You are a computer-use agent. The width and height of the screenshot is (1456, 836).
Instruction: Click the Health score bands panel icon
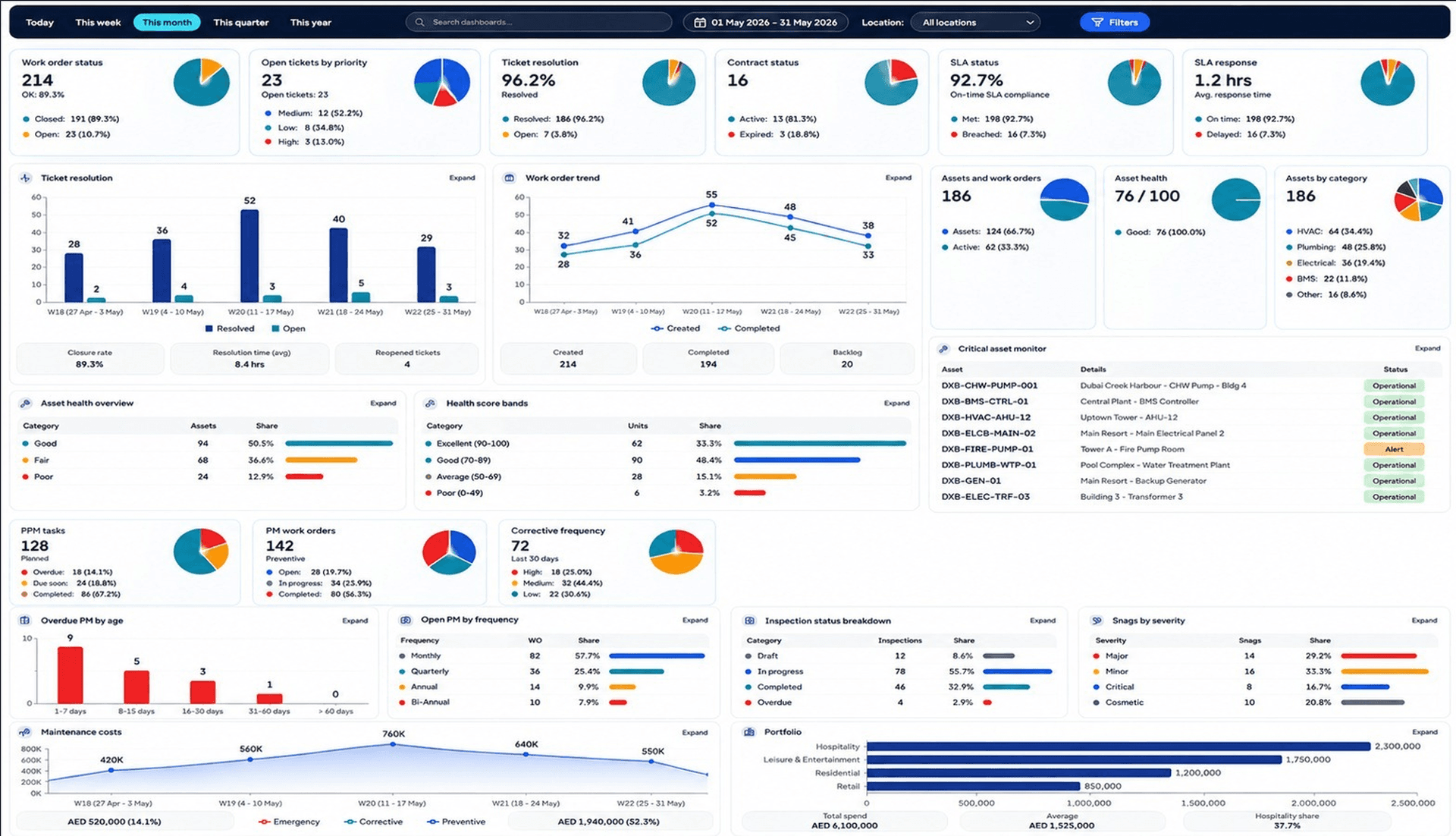430,404
